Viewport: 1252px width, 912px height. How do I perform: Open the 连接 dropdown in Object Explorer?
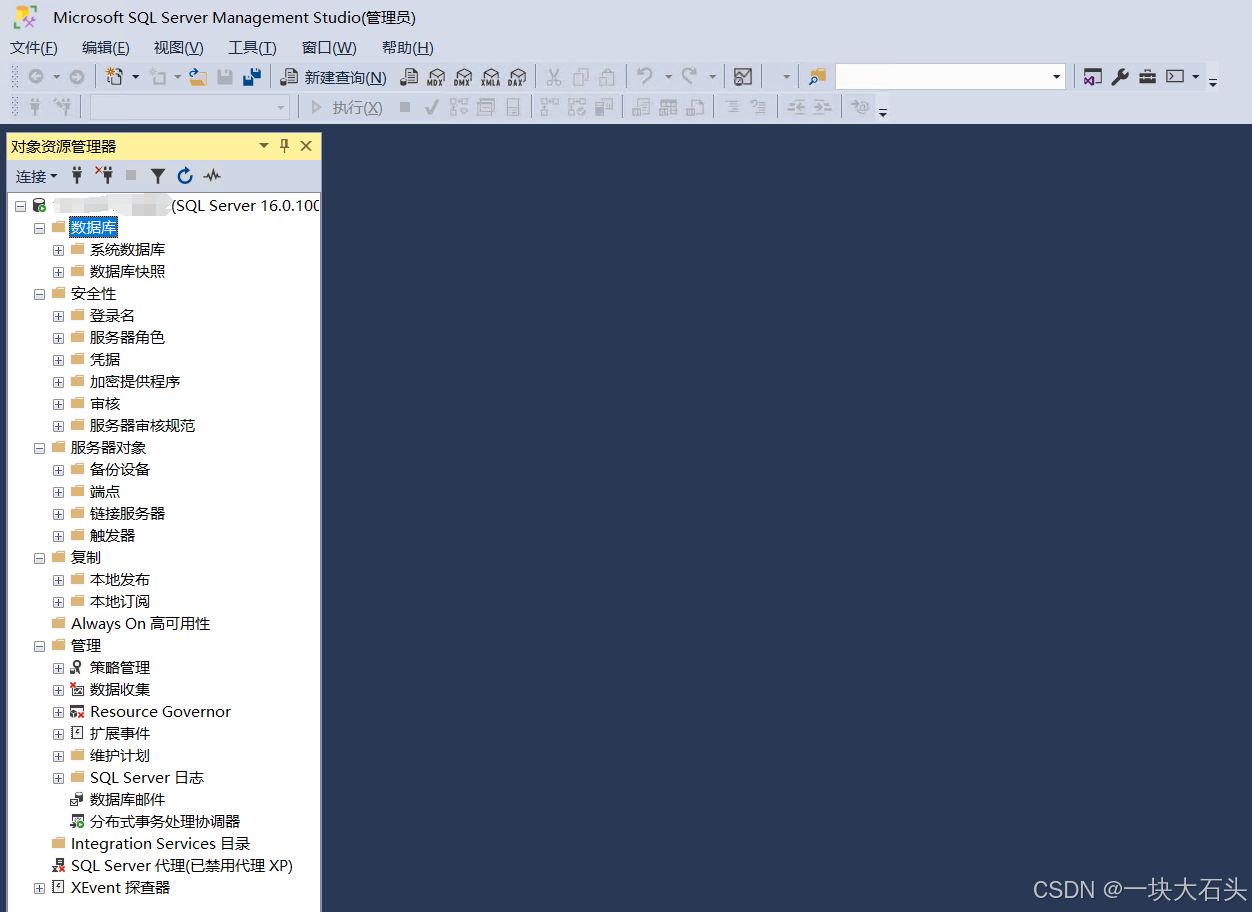(x=37, y=176)
